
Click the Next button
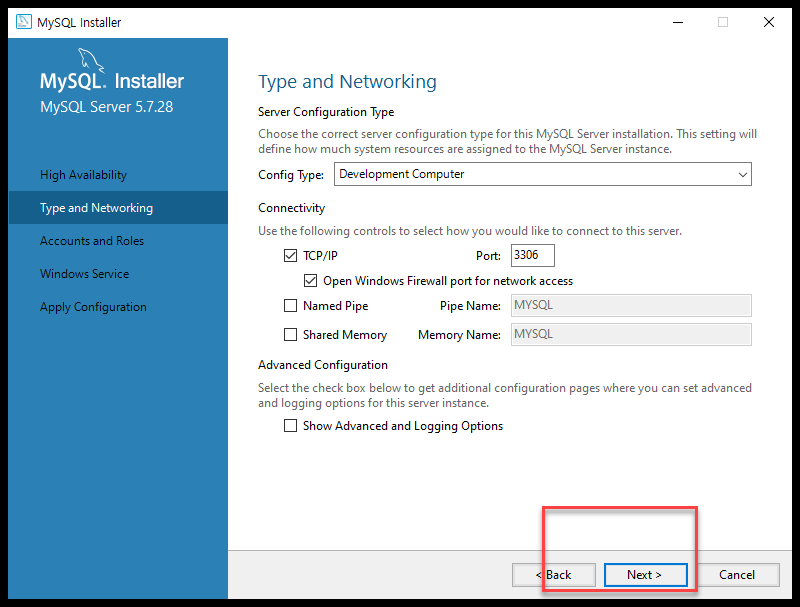coord(645,575)
